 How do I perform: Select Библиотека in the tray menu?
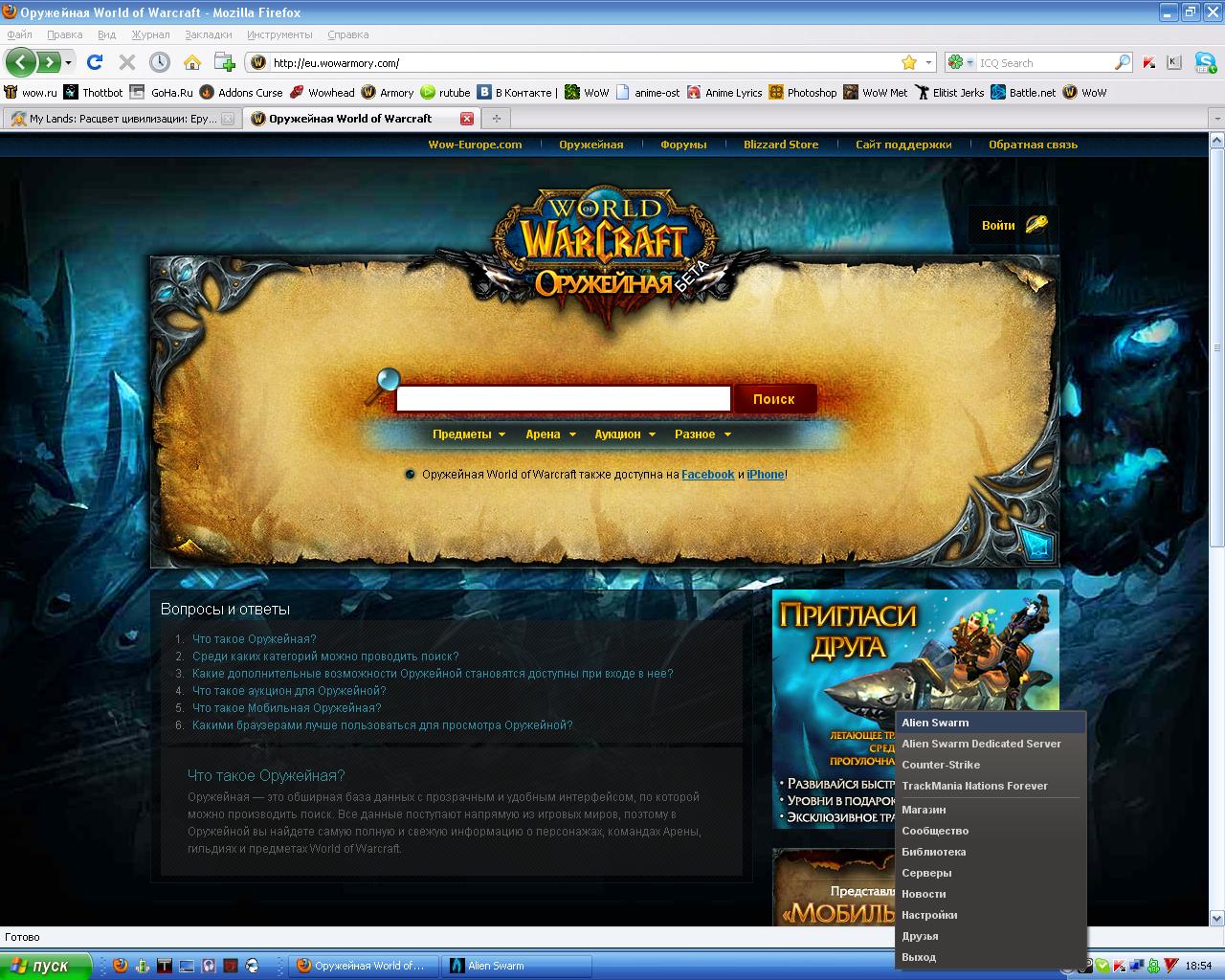tap(991, 852)
